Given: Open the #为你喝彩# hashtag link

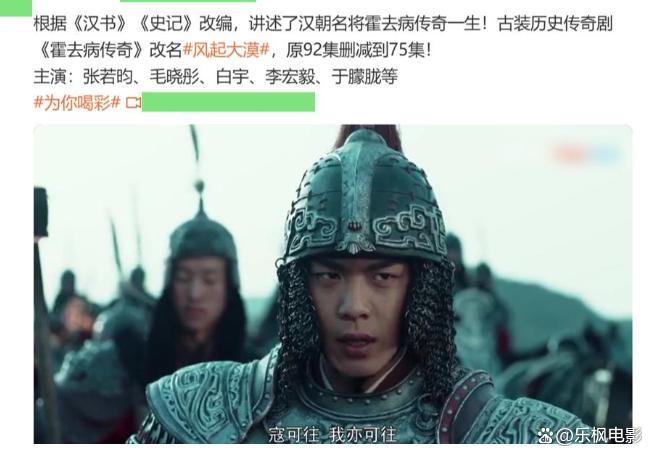Looking at the screenshot, I should coord(77,102).
